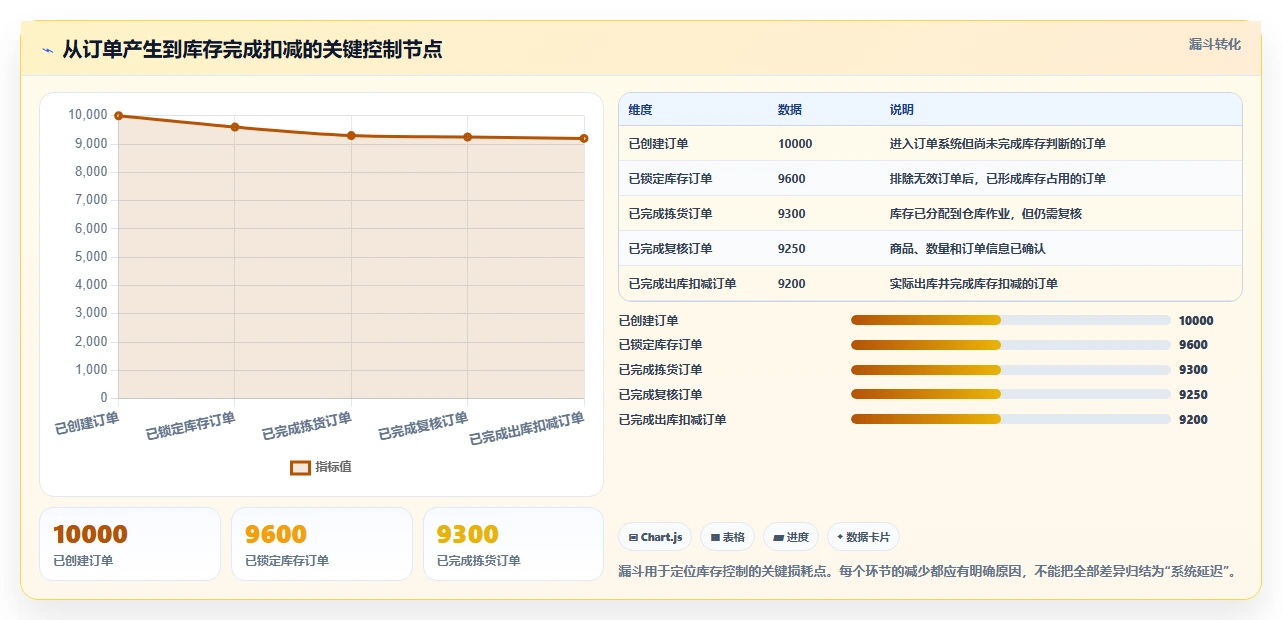Select the 数据卡片 tag chip
Viewport: 1282px width, 620px height.
(x=863, y=537)
